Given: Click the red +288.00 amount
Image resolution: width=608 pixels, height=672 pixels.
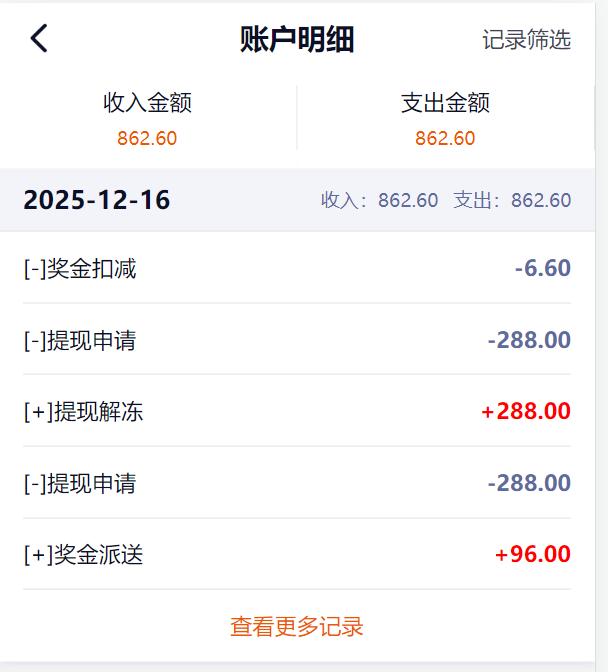Looking at the screenshot, I should [x=526, y=411].
